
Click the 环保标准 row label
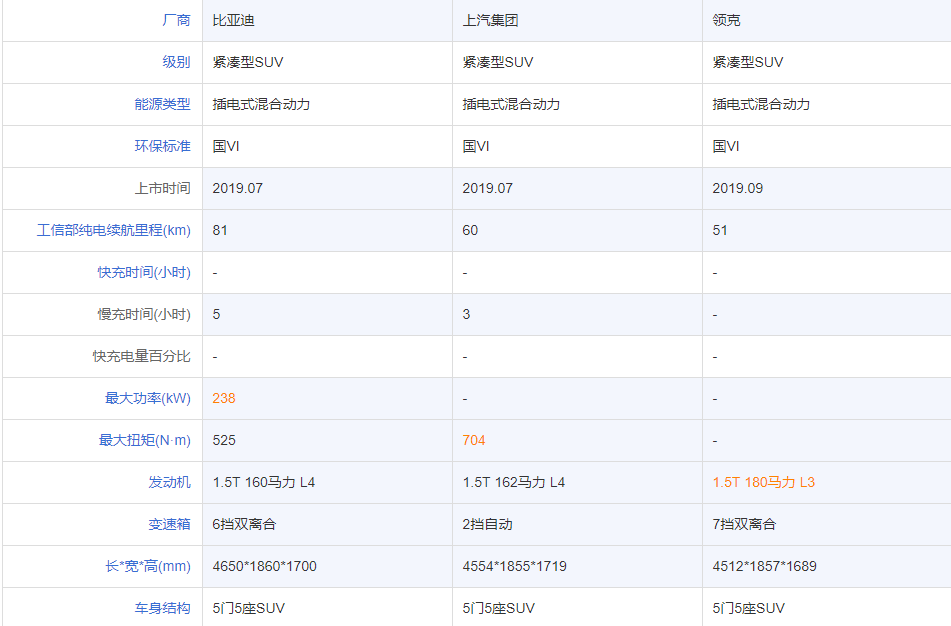point(162,146)
